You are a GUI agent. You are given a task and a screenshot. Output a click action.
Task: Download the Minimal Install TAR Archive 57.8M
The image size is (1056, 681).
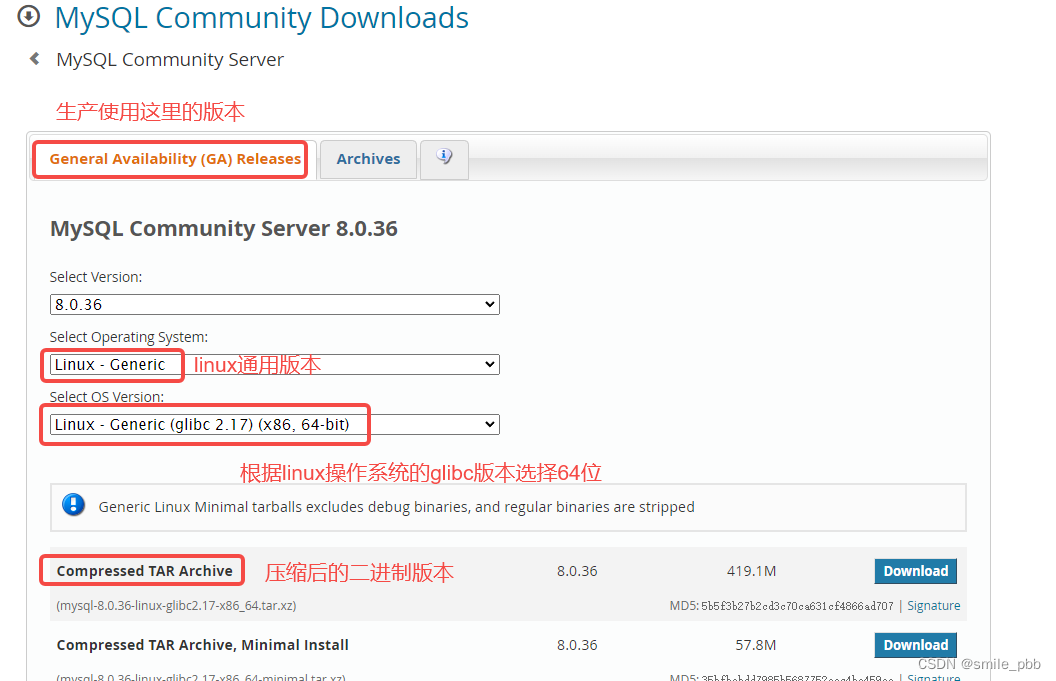[915, 645]
